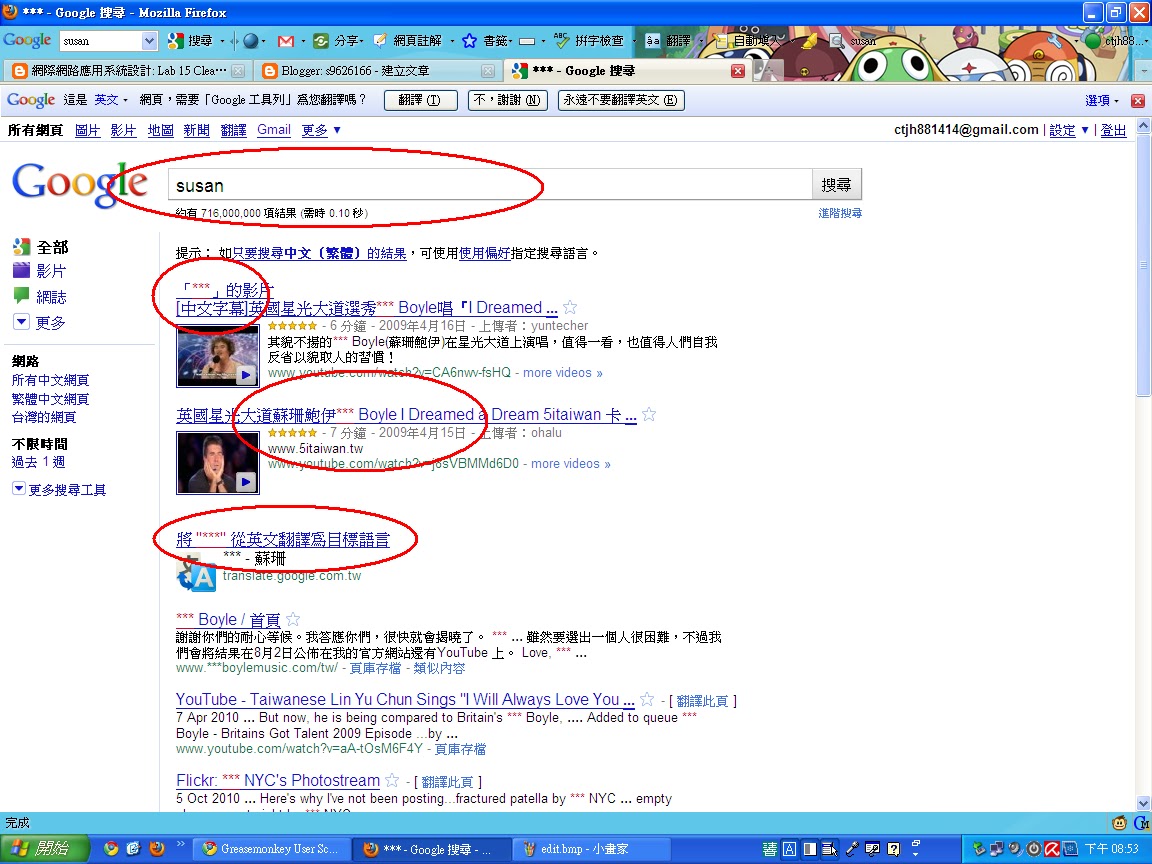Open the Share (分享) toolbar button
The height and width of the screenshot is (864, 1152).
337,41
